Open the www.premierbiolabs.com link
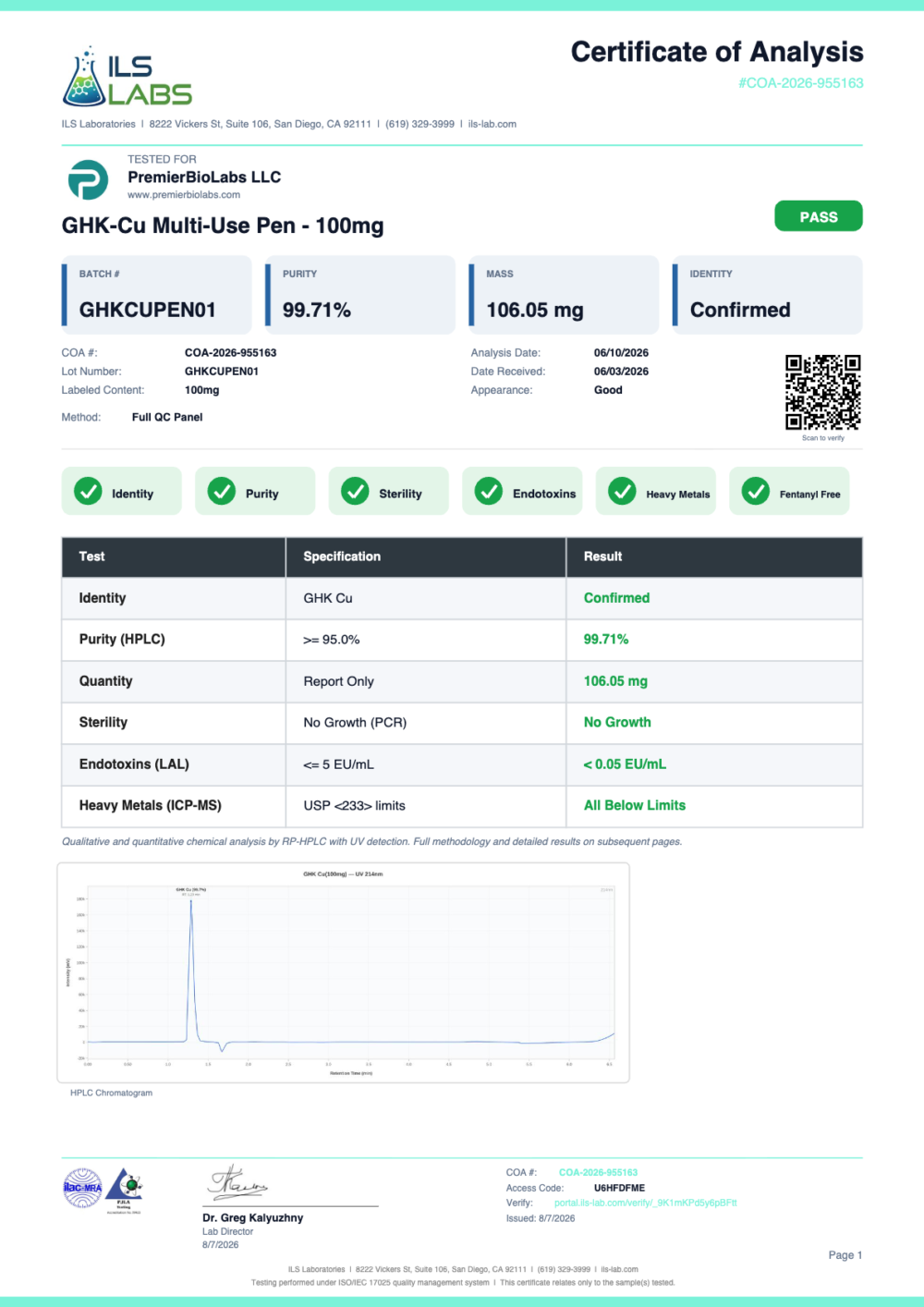This screenshot has width=924, height=1307. (184, 195)
